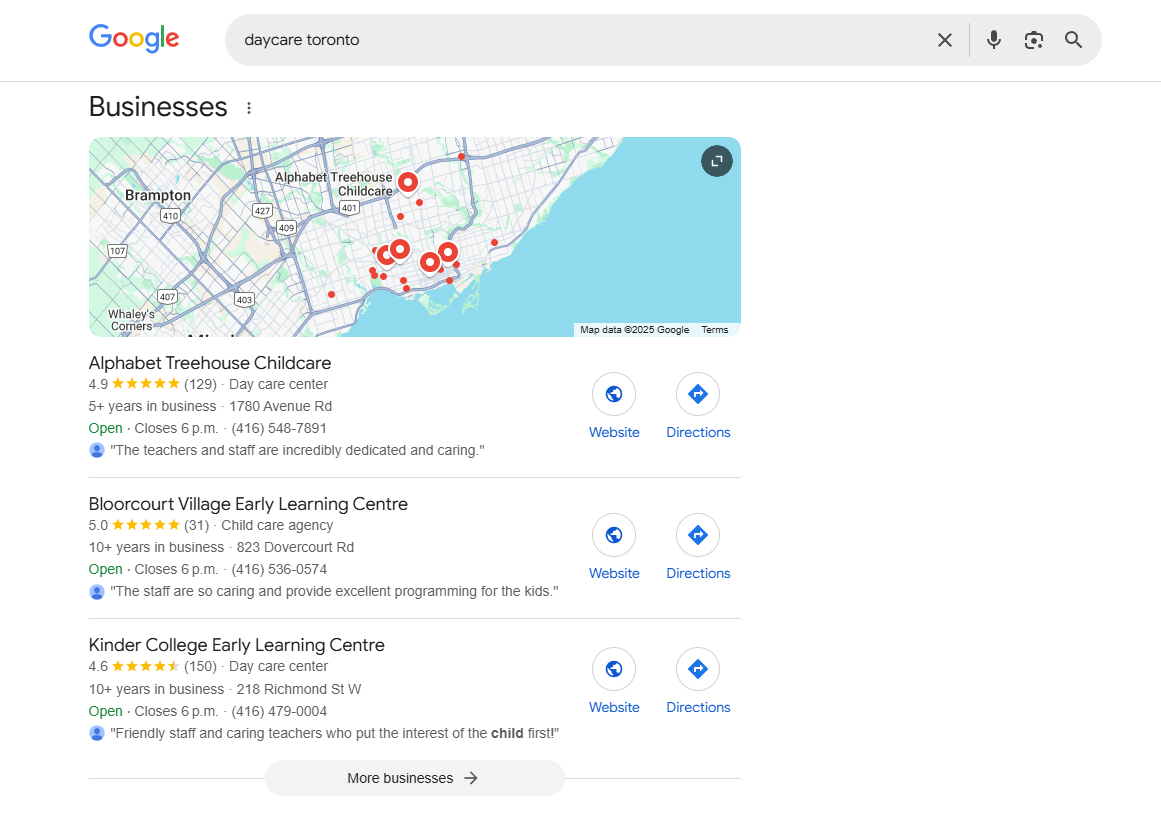Image resolution: width=1161 pixels, height=816 pixels.
Task: Expand the map using the fullscreen arrow icon
Action: pos(716,161)
